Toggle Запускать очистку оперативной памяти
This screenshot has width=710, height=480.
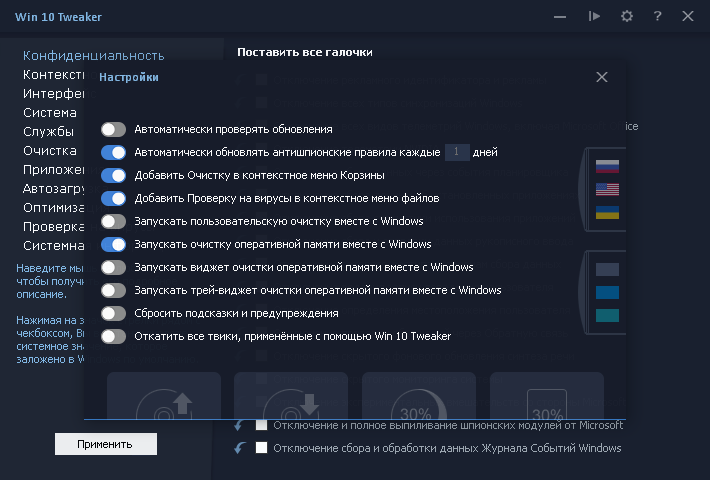coord(113,245)
